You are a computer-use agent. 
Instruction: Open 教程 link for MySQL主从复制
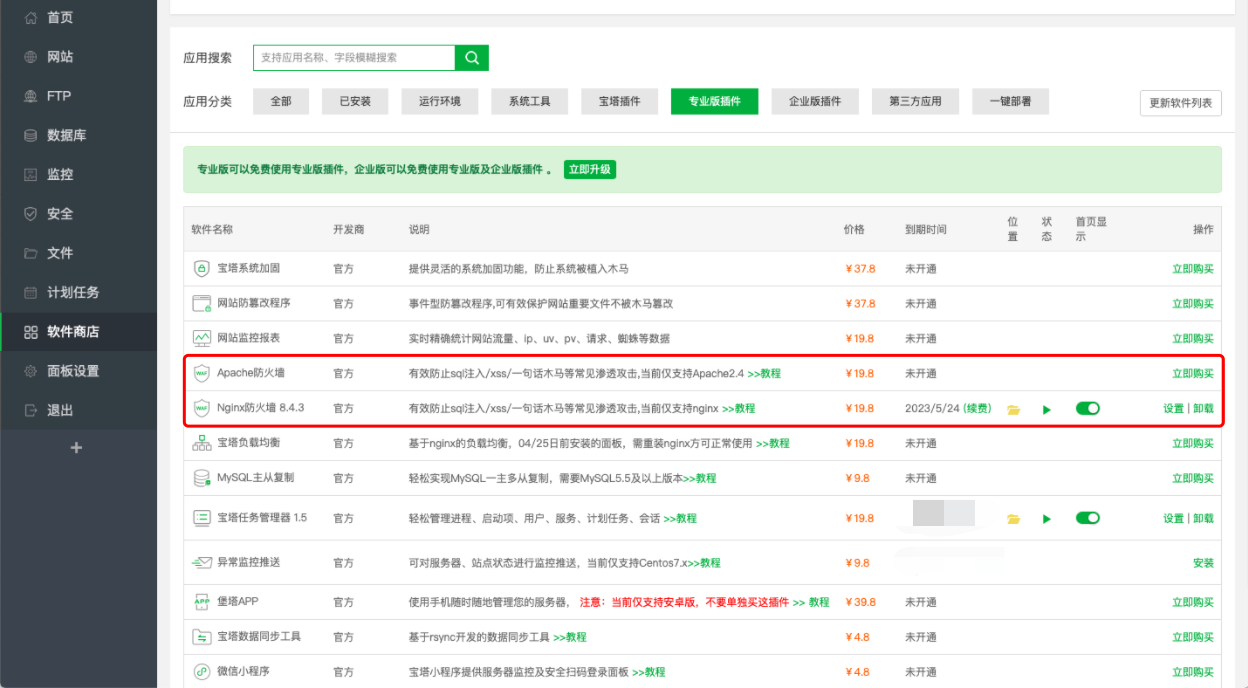tap(700, 479)
